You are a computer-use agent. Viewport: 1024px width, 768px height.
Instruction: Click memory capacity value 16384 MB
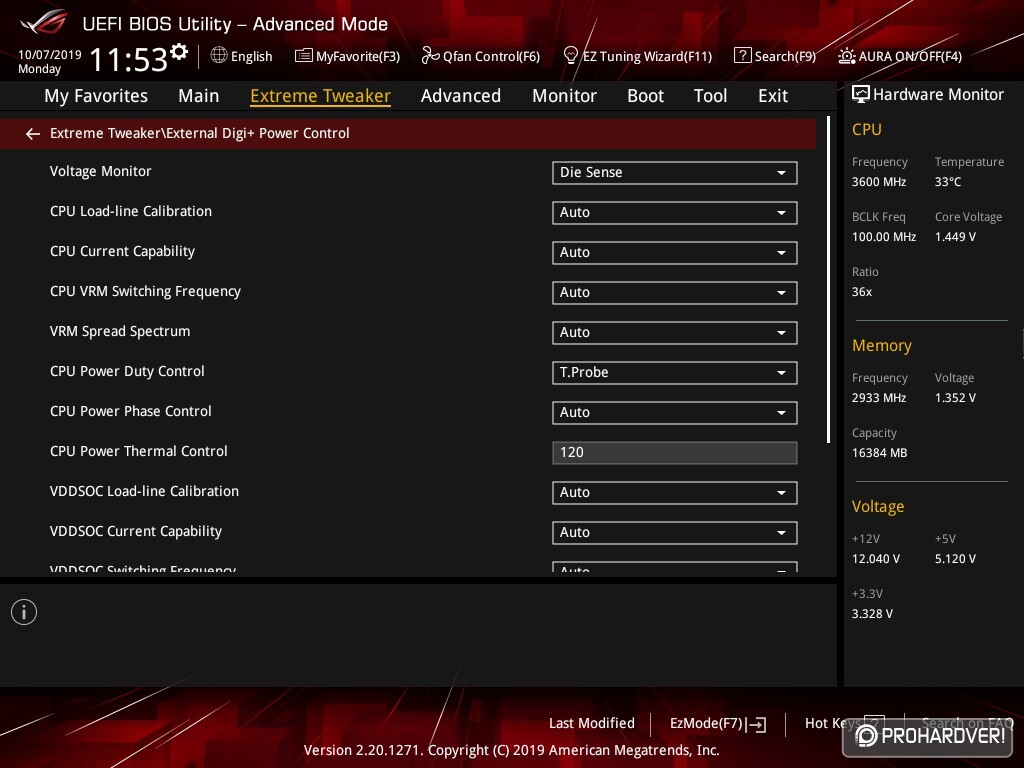pyautogui.click(x=879, y=453)
